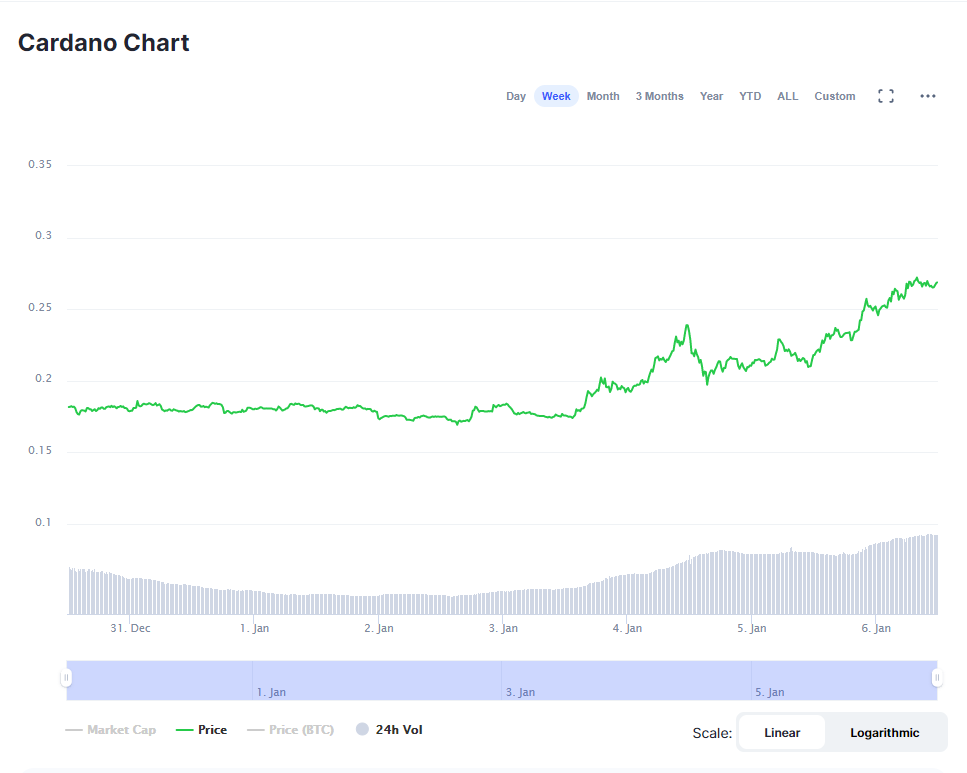Click the 4. Jan x-axis label

[627, 628]
